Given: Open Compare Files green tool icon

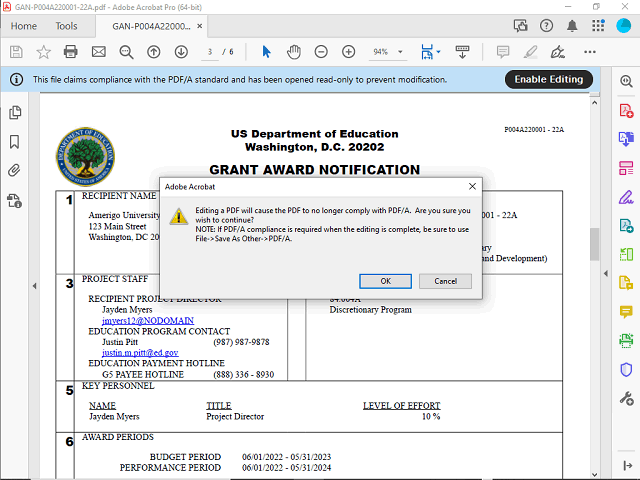Looking at the screenshot, I should point(626,254).
